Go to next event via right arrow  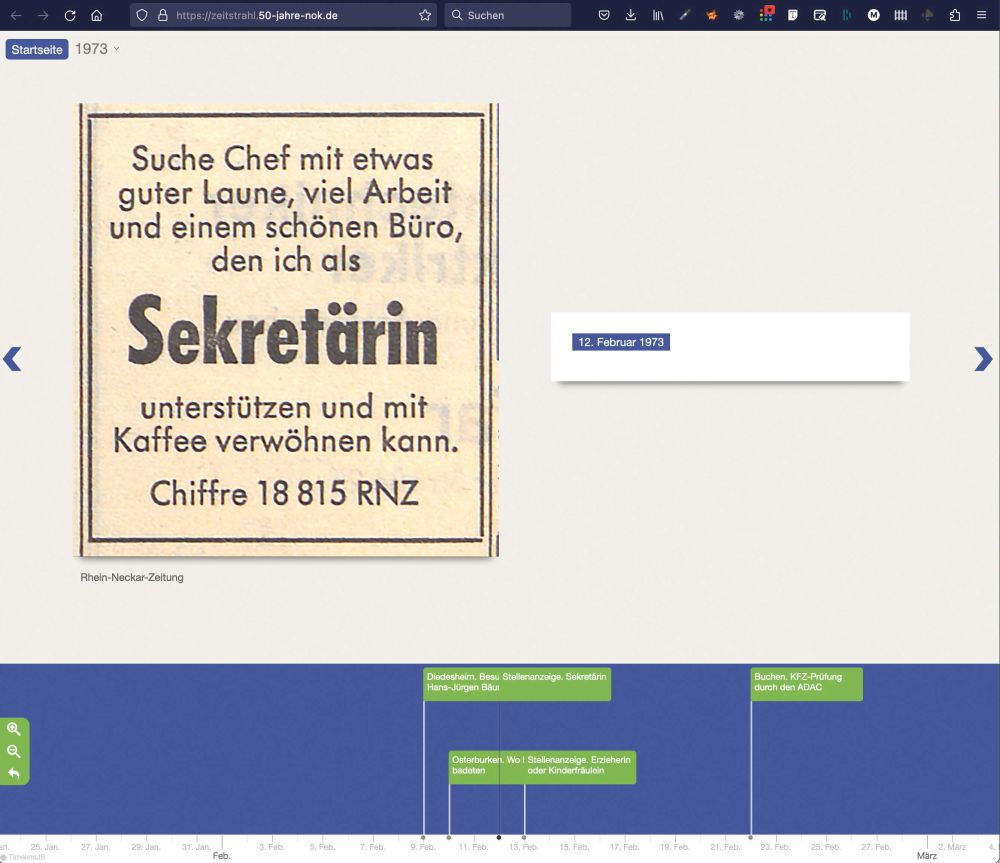pyautogui.click(x=984, y=359)
